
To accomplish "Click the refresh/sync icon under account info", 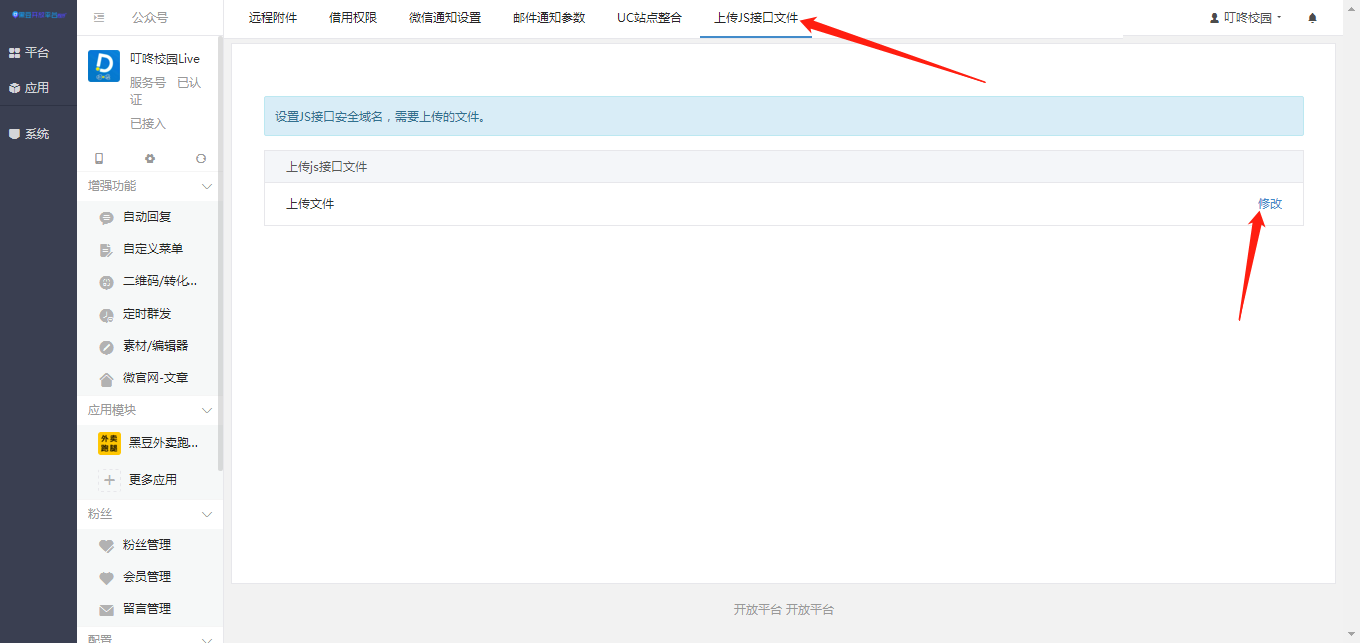I will click(x=201, y=159).
